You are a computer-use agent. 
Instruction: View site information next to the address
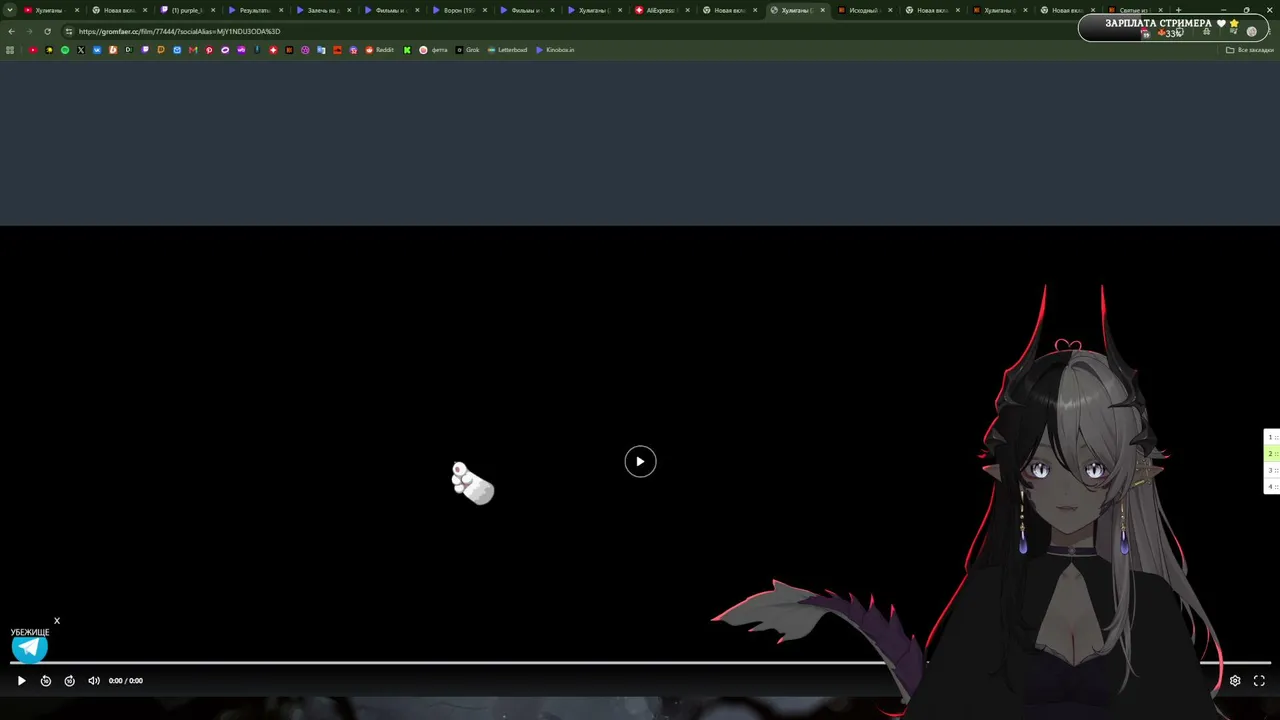point(68,31)
